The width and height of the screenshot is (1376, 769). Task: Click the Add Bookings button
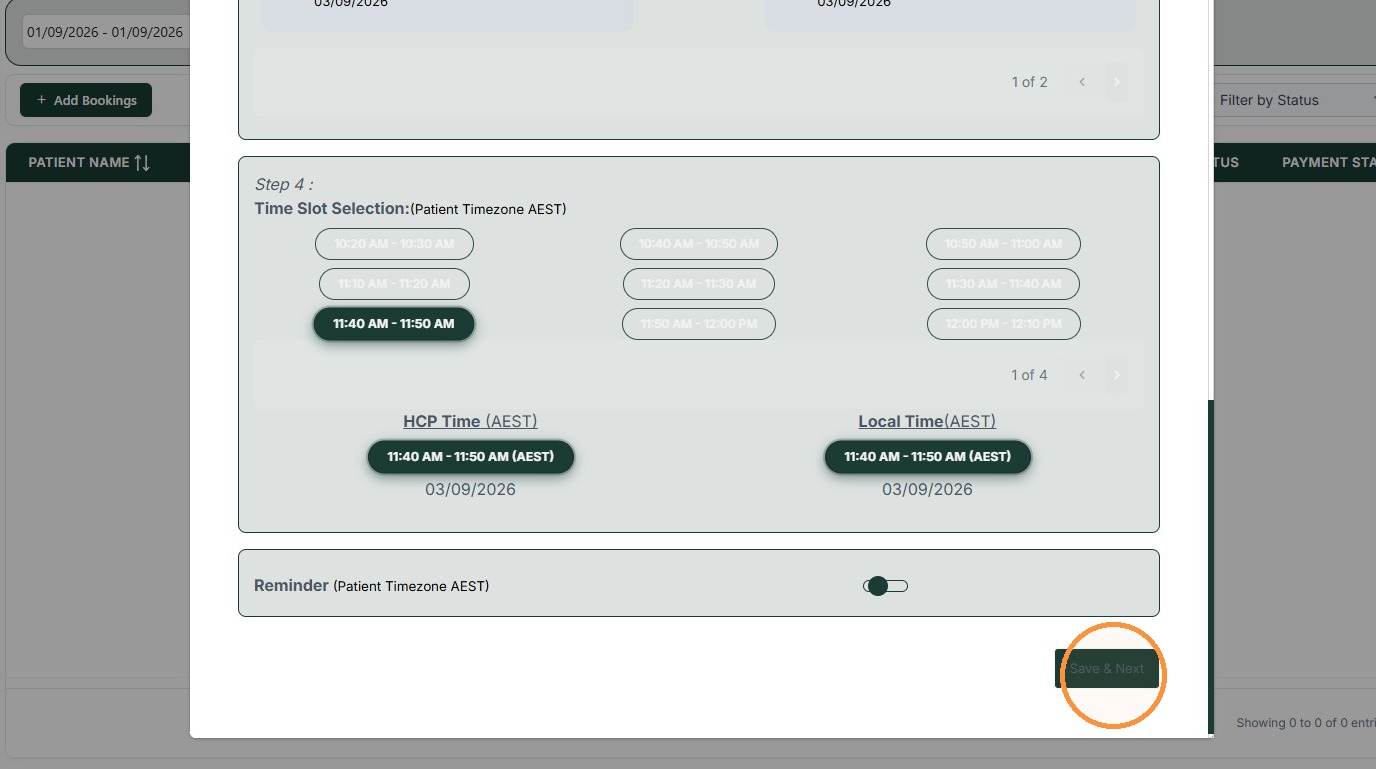coord(86,100)
